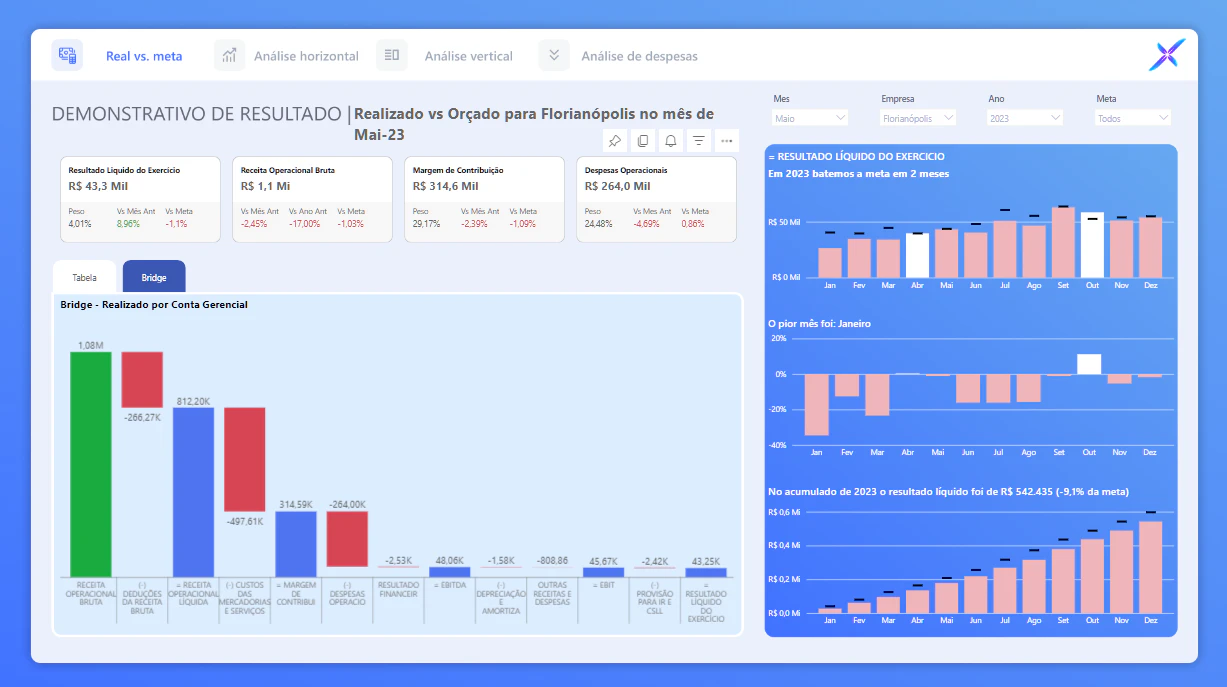Open the Mes dropdown showing Maio
Screen dimensions: 1227x687
click(810, 118)
